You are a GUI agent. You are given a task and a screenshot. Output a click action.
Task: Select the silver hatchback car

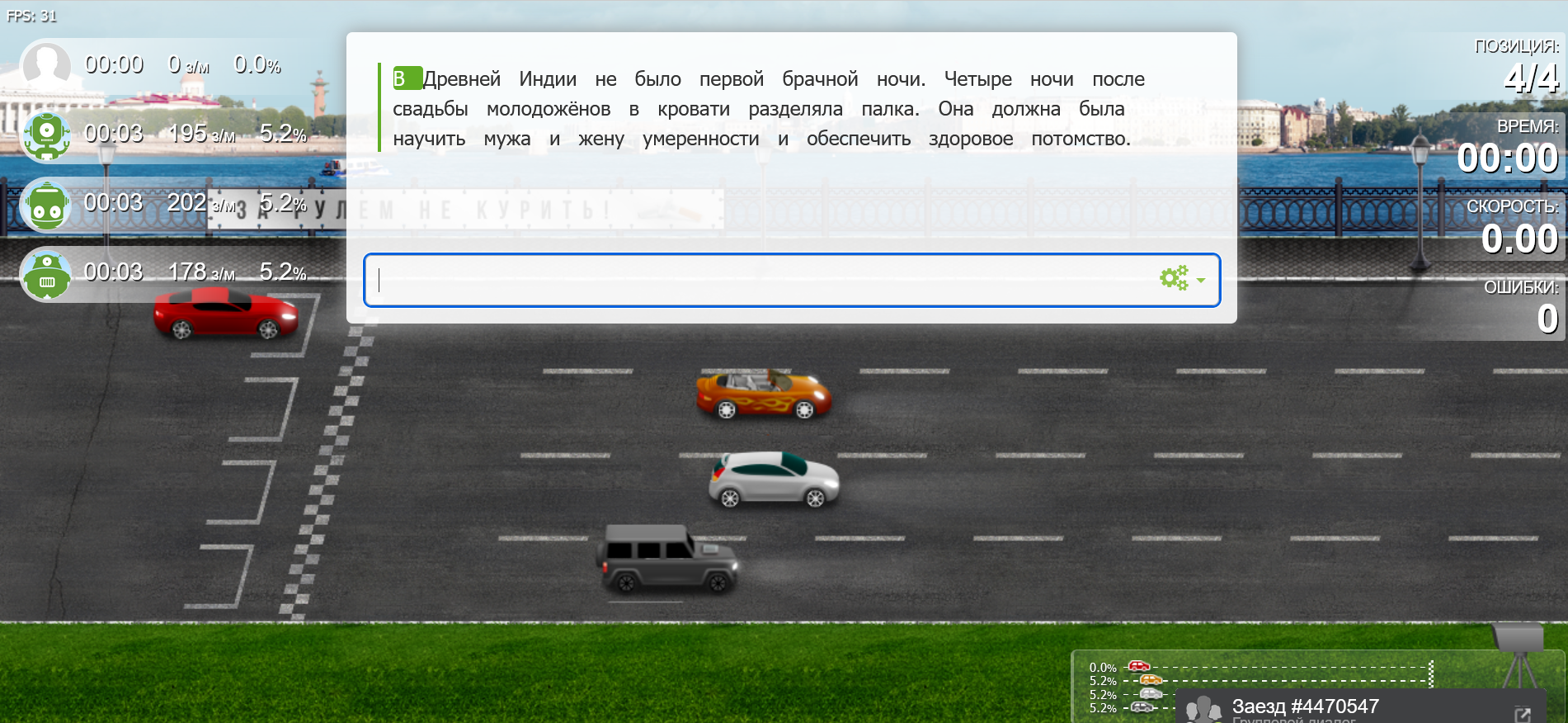773,480
